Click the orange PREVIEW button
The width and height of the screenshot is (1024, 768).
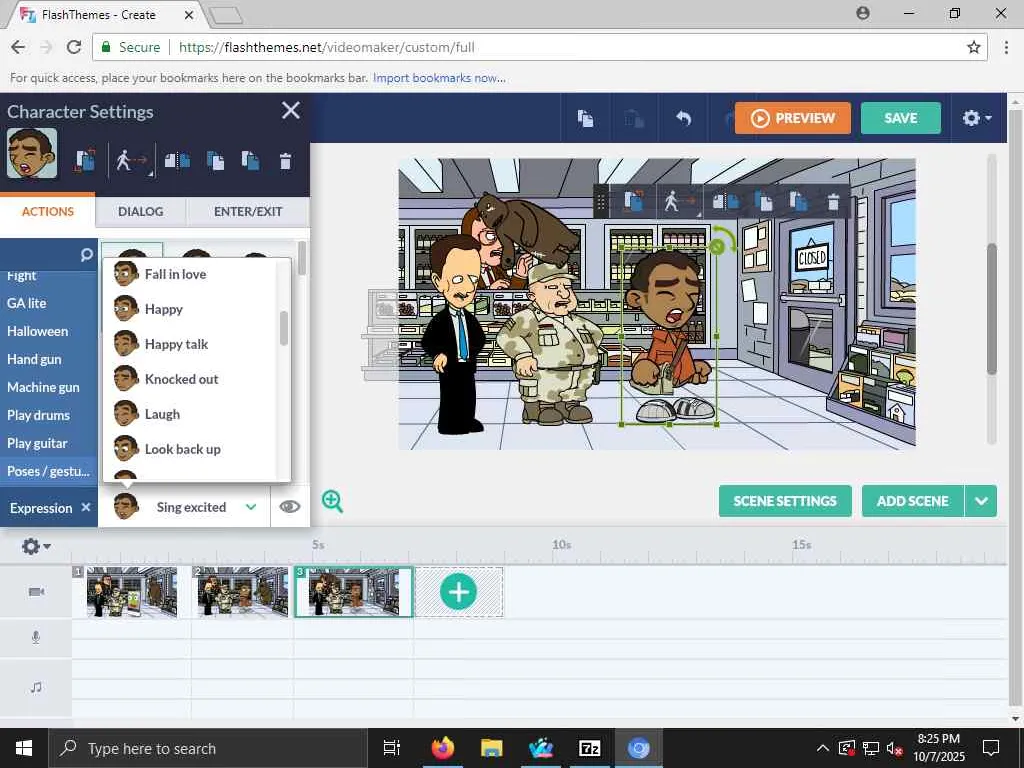pyautogui.click(x=792, y=118)
